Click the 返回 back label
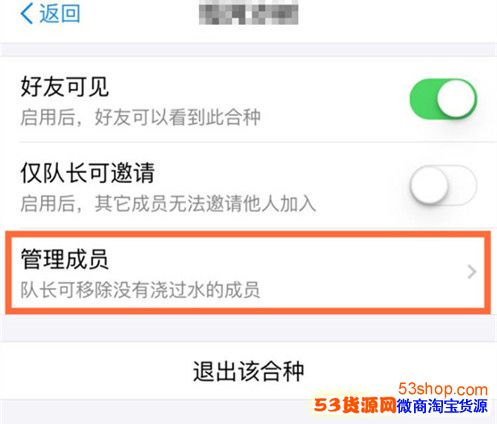 point(60,14)
